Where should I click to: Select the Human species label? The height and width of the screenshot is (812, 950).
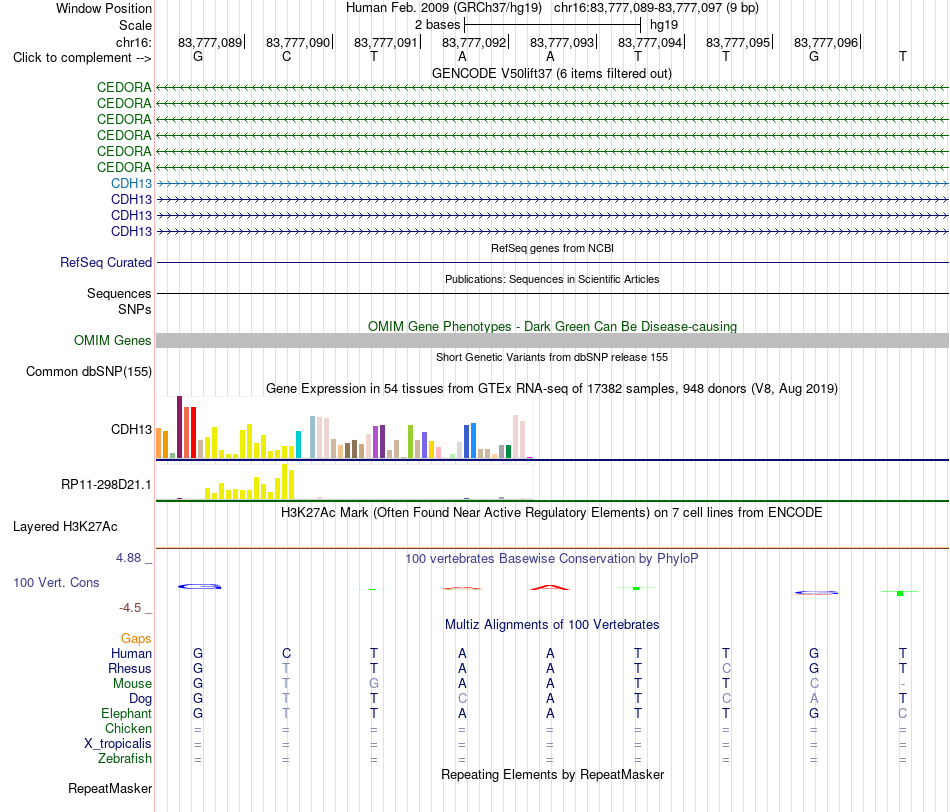tap(131, 653)
